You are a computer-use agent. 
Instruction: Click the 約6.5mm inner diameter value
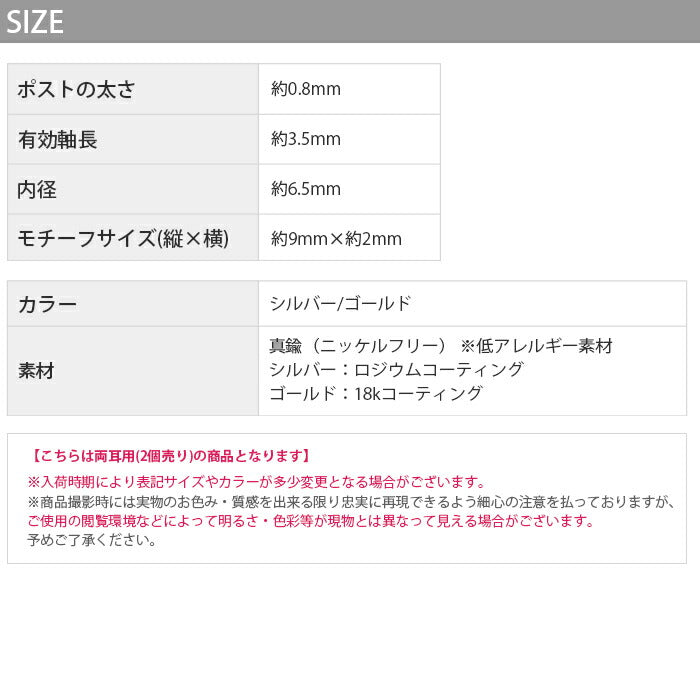coord(306,189)
